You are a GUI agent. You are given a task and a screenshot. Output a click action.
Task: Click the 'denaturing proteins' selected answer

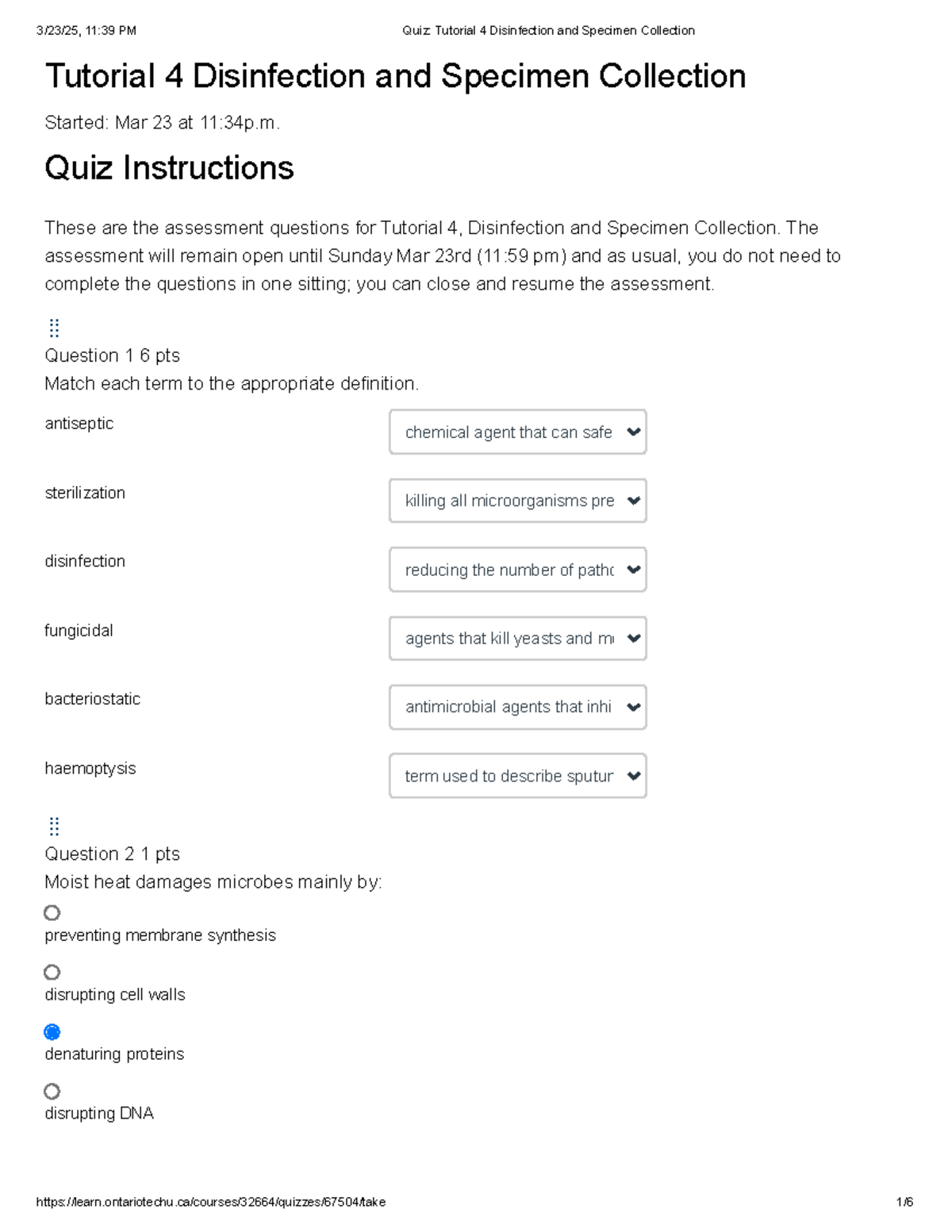(113, 1054)
